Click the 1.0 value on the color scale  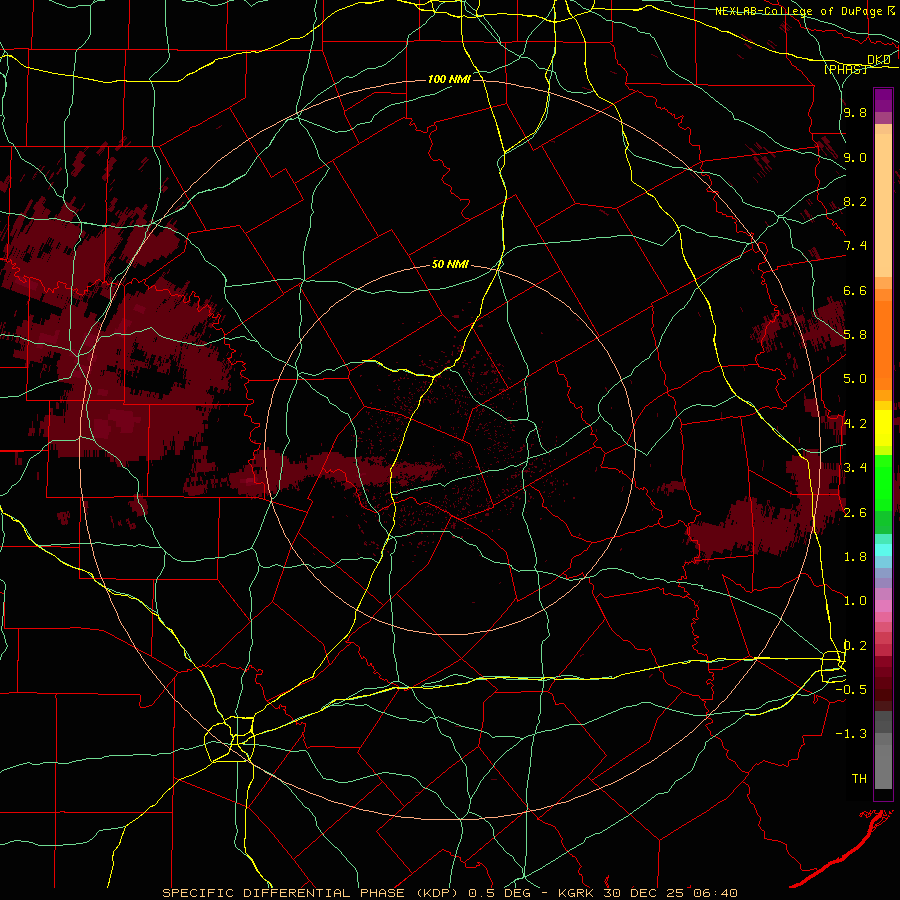(855, 601)
